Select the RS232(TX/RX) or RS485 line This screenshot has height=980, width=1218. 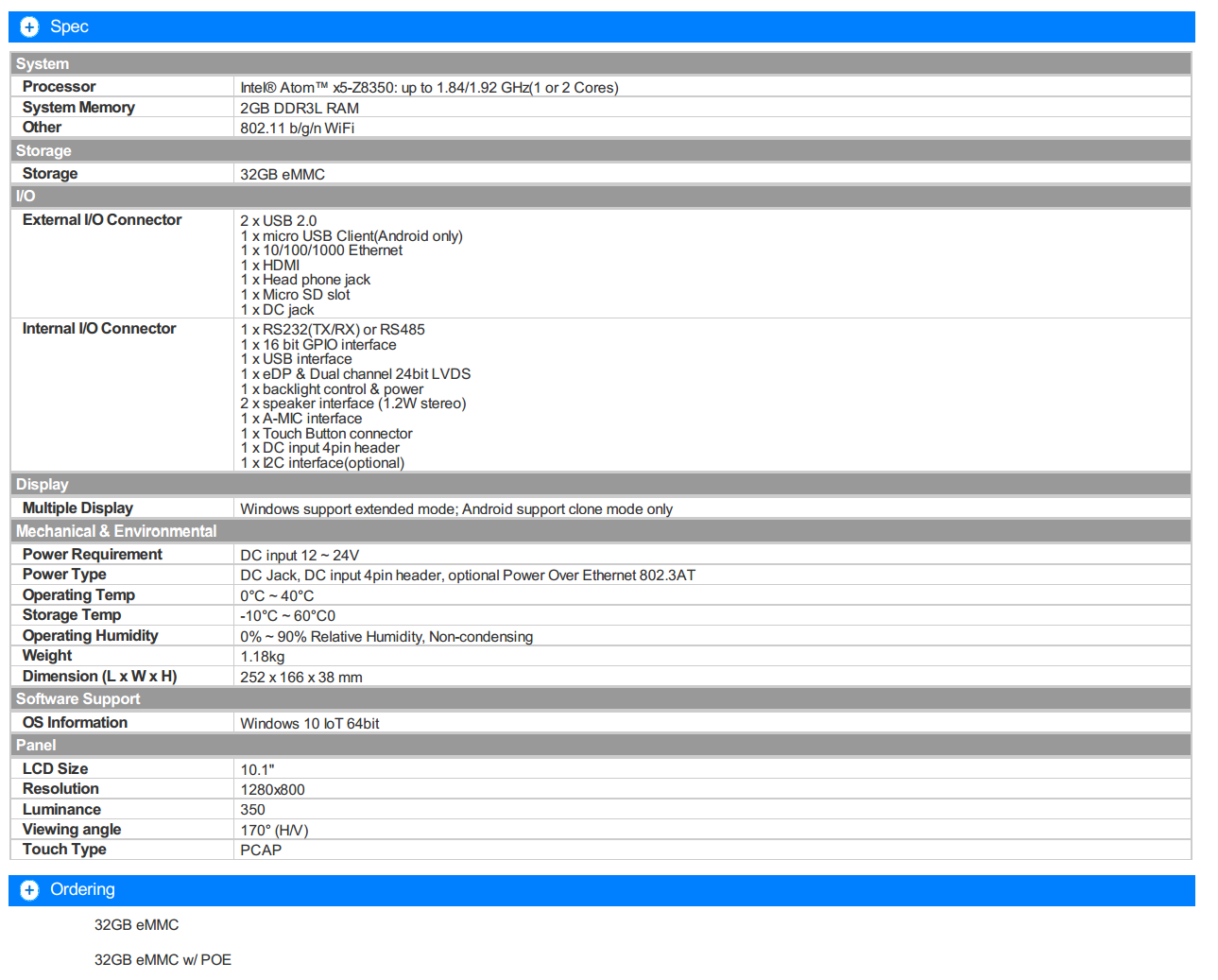pos(333,330)
